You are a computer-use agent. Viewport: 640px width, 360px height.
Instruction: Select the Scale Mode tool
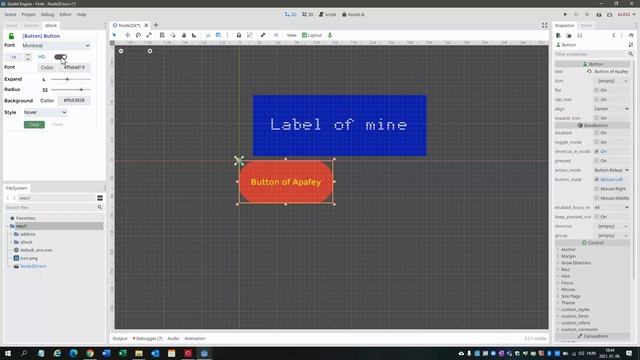(x=149, y=35)
